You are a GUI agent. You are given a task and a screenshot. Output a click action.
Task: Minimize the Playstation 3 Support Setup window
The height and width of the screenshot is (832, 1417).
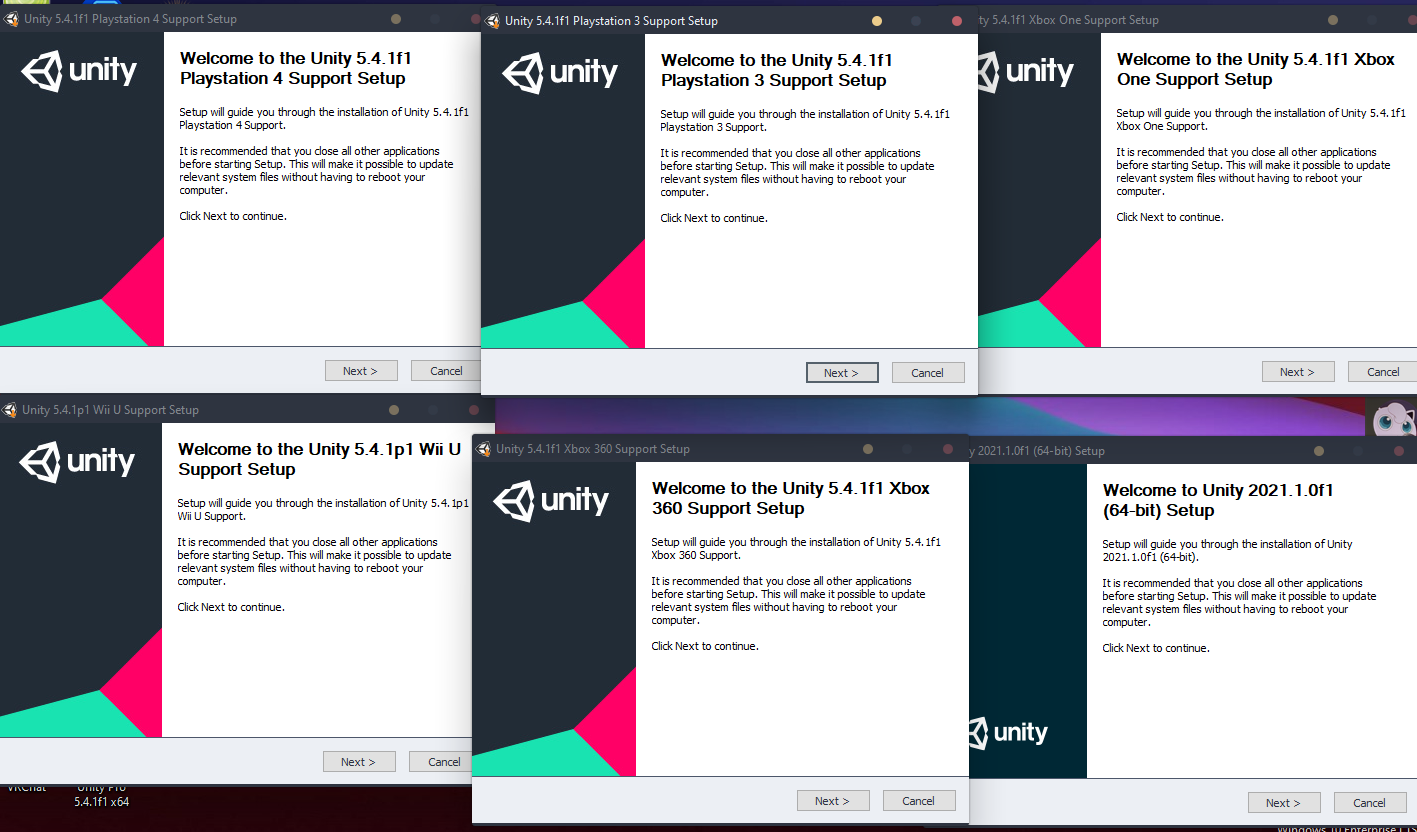877,21
